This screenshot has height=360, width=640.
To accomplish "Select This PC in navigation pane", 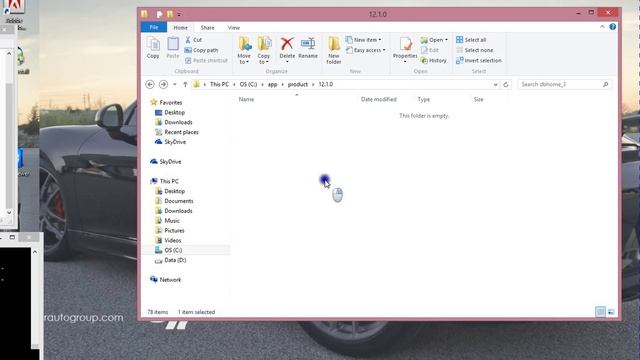I will pos(169,181).
